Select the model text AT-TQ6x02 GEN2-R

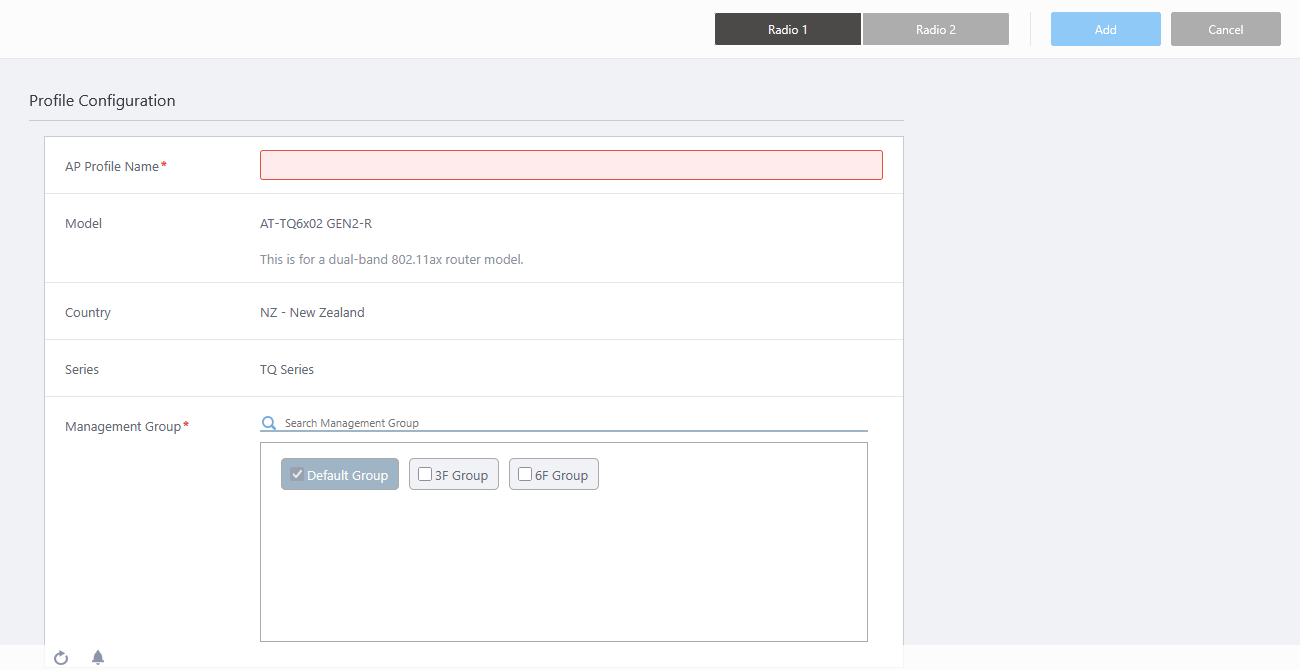tap(316, 223)
